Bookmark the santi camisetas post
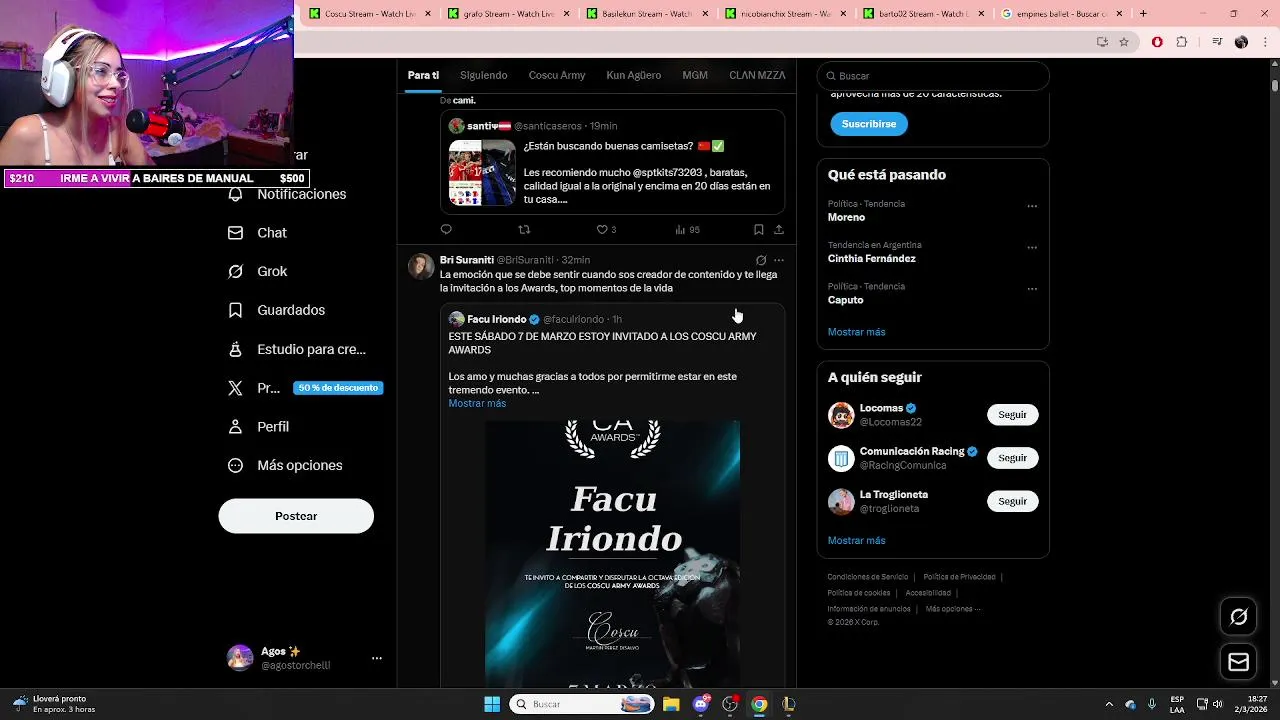This screenshot has width=1280, height=720. 759,230
